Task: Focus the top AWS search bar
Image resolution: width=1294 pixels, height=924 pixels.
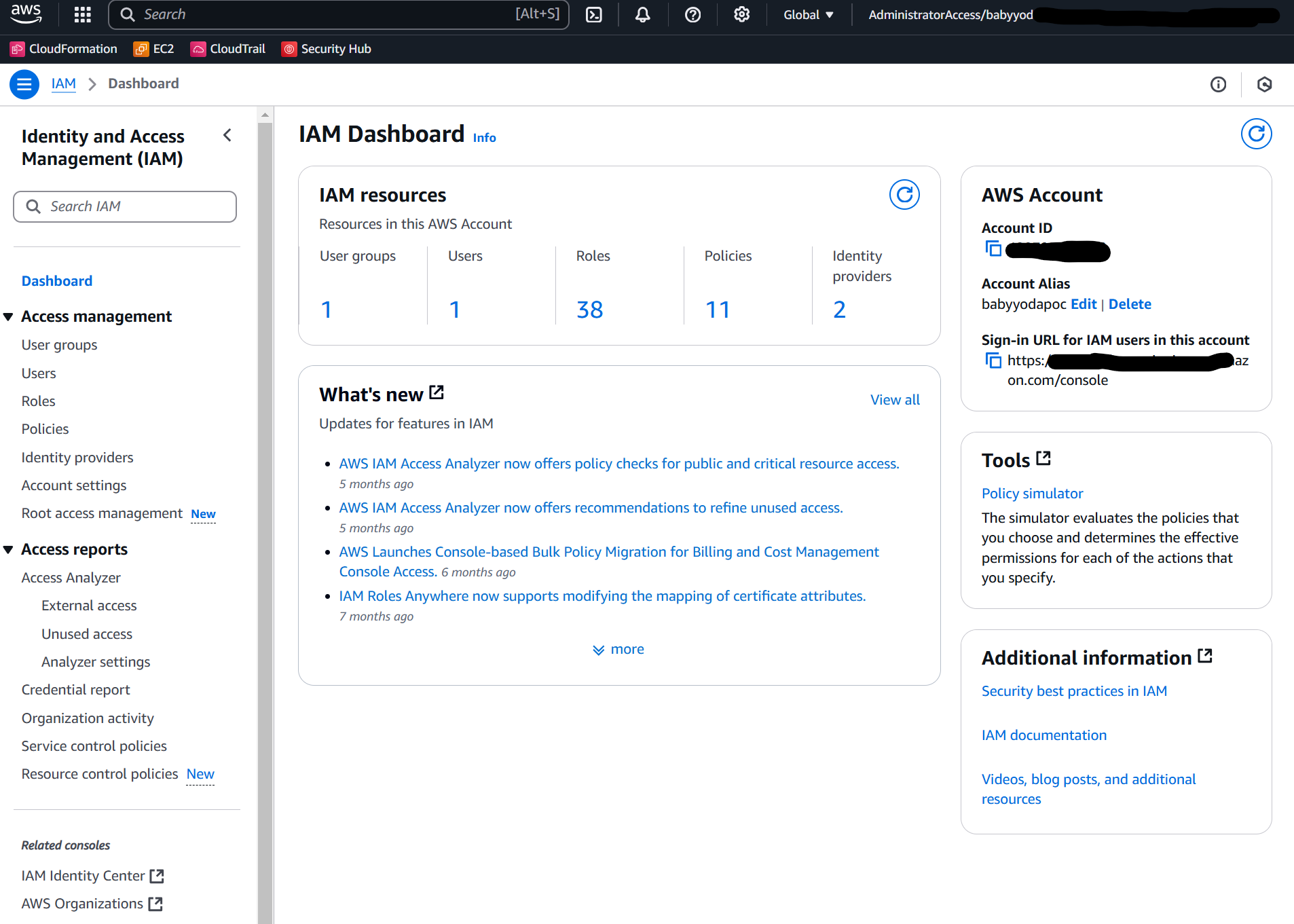Action: click(x=338, y=14)
